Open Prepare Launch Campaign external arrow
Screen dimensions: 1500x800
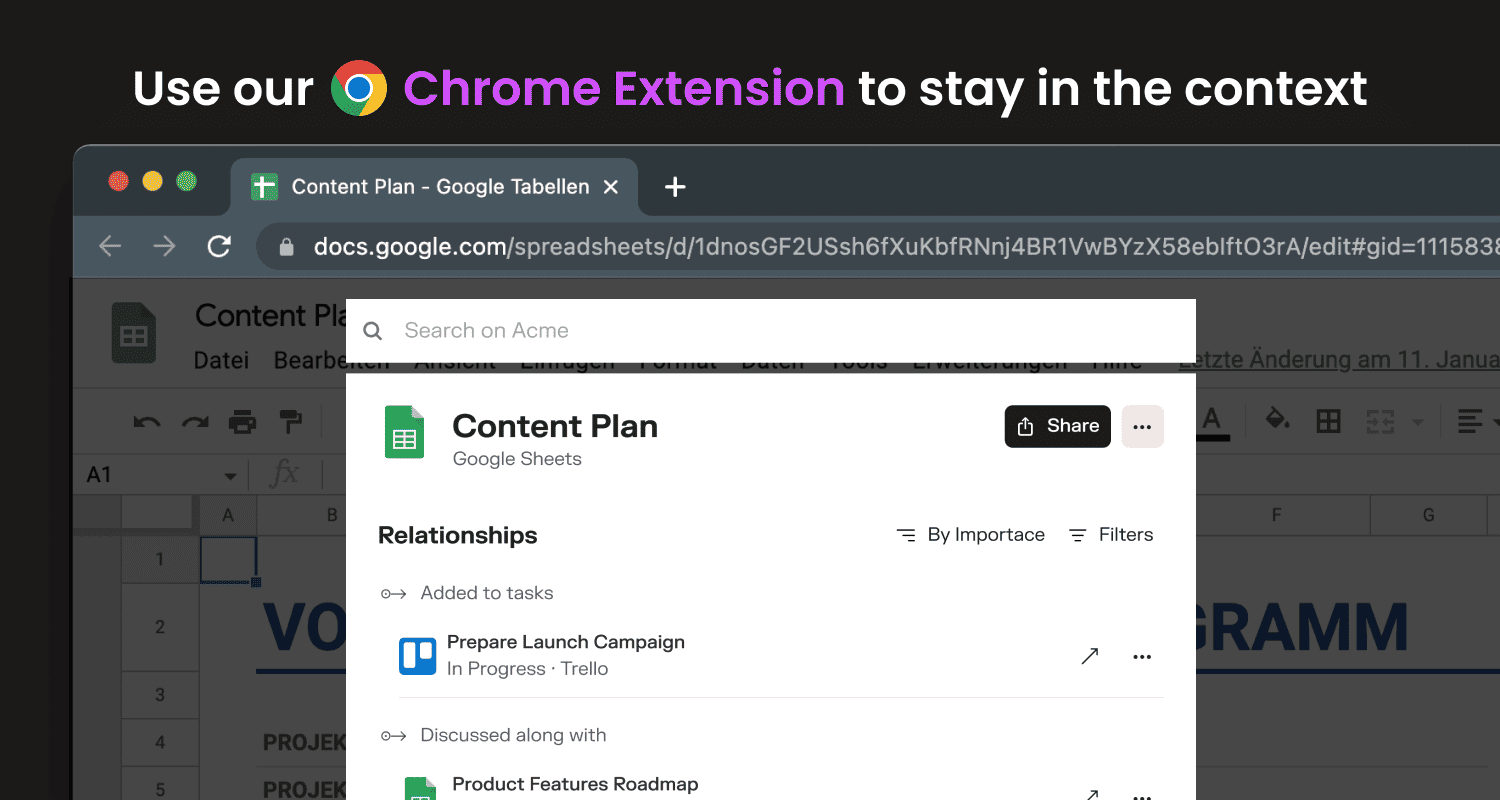(x=1090, y=656)
